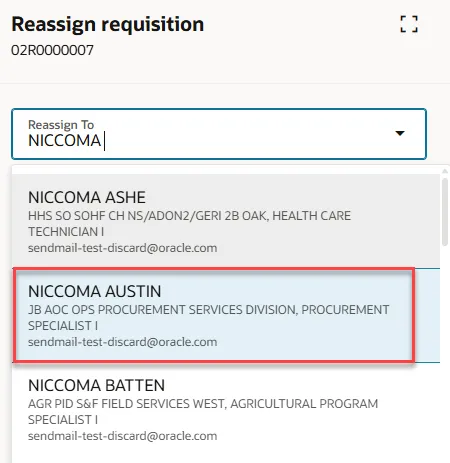Click the TECHNICIAN I job title text
The width and height of the screenshot is (450, 463).
(x=66, y=232)
